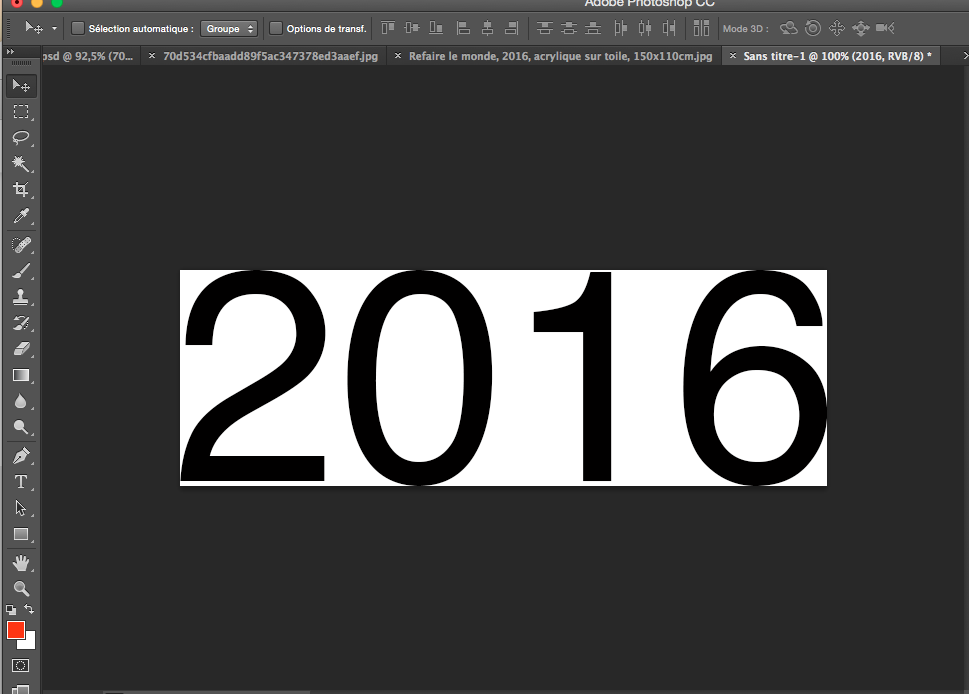Check the Options de transf. checkbox
This screenshot has width=969, height=694.
(276, 29)
